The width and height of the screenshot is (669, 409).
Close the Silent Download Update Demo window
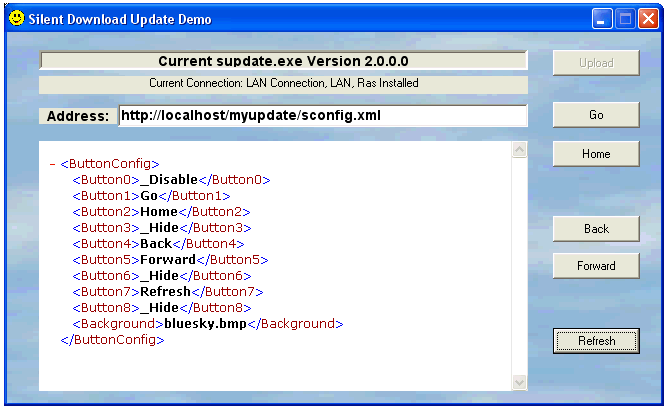coord(647,18)
